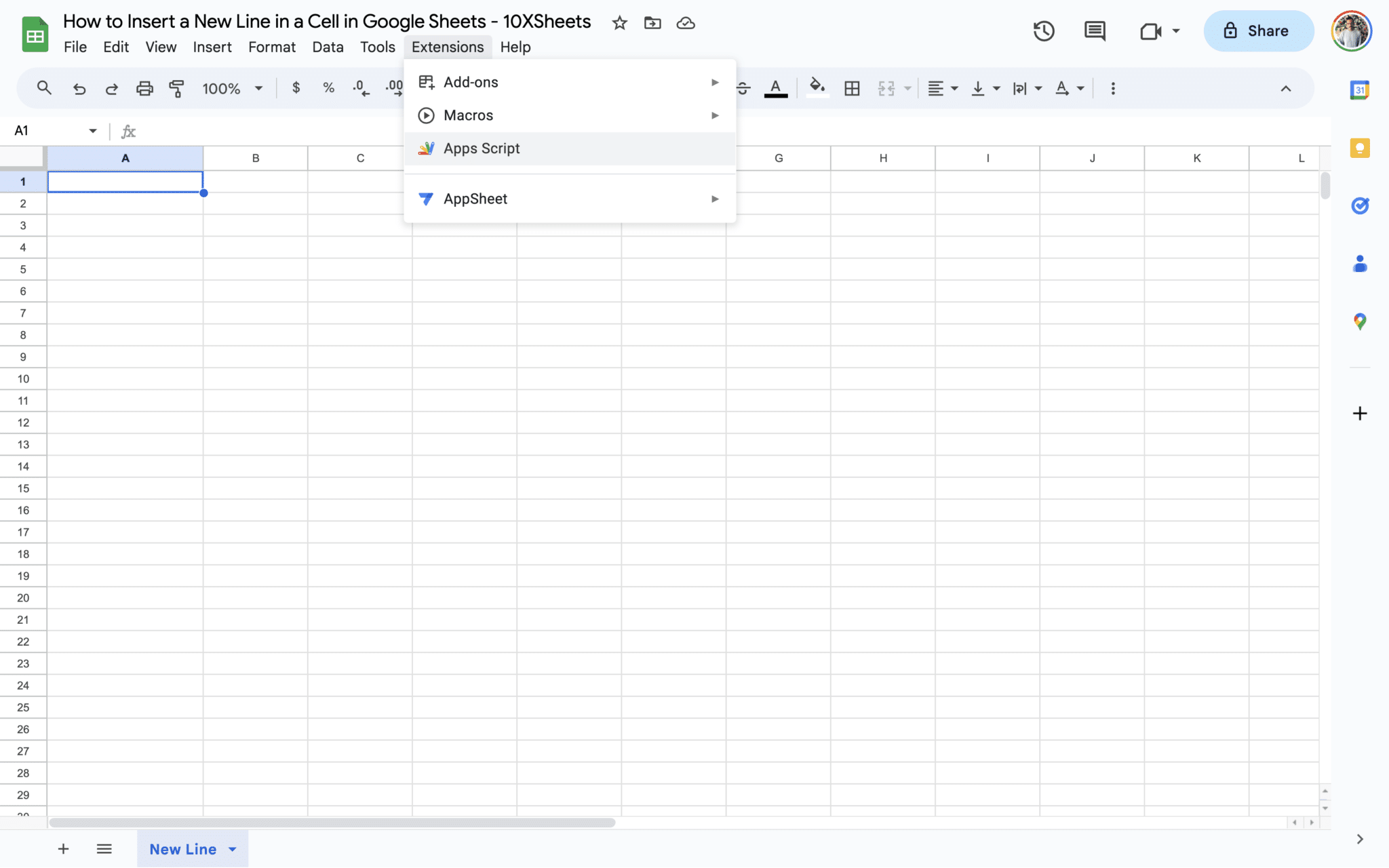
Task: Open the zoom level dropdown
Action: pyautogui.click(x=232, y=88)
